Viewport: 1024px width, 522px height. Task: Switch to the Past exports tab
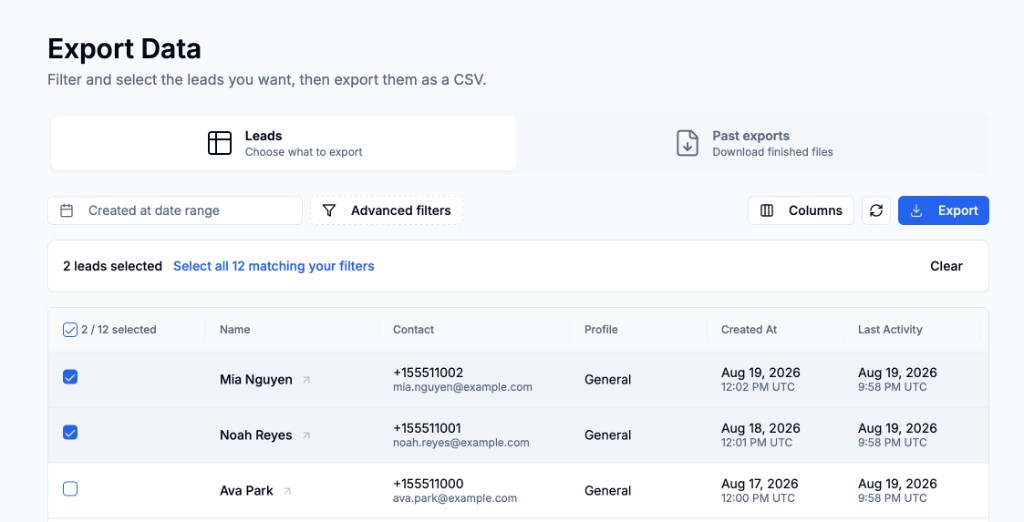point(753,143)
